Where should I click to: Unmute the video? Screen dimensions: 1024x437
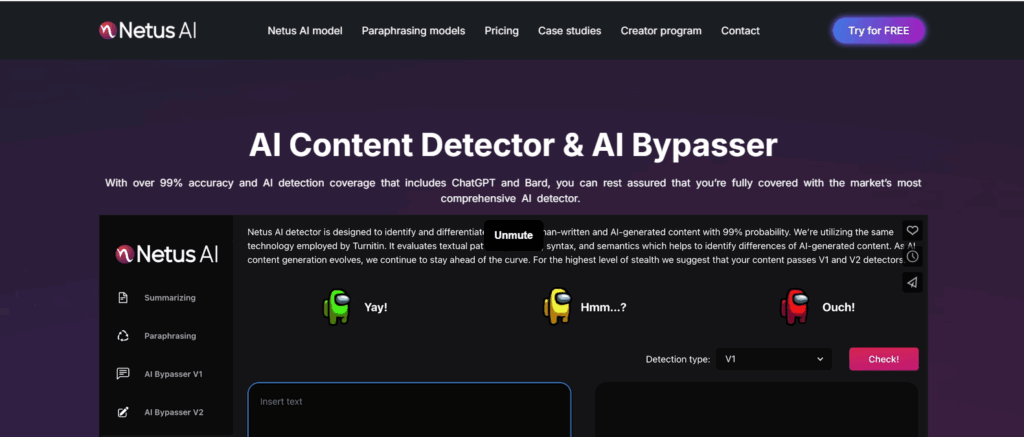click(x=513, y=235)
